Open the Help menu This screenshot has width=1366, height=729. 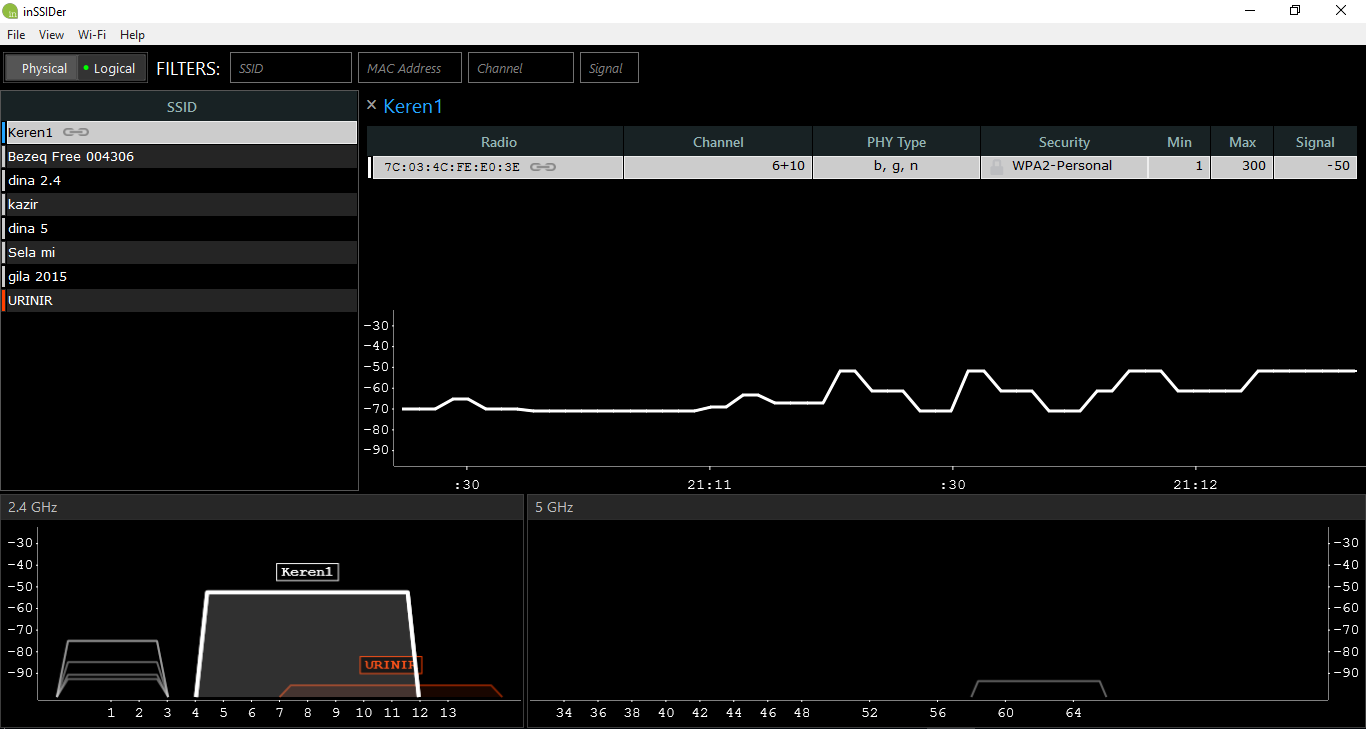133,35
